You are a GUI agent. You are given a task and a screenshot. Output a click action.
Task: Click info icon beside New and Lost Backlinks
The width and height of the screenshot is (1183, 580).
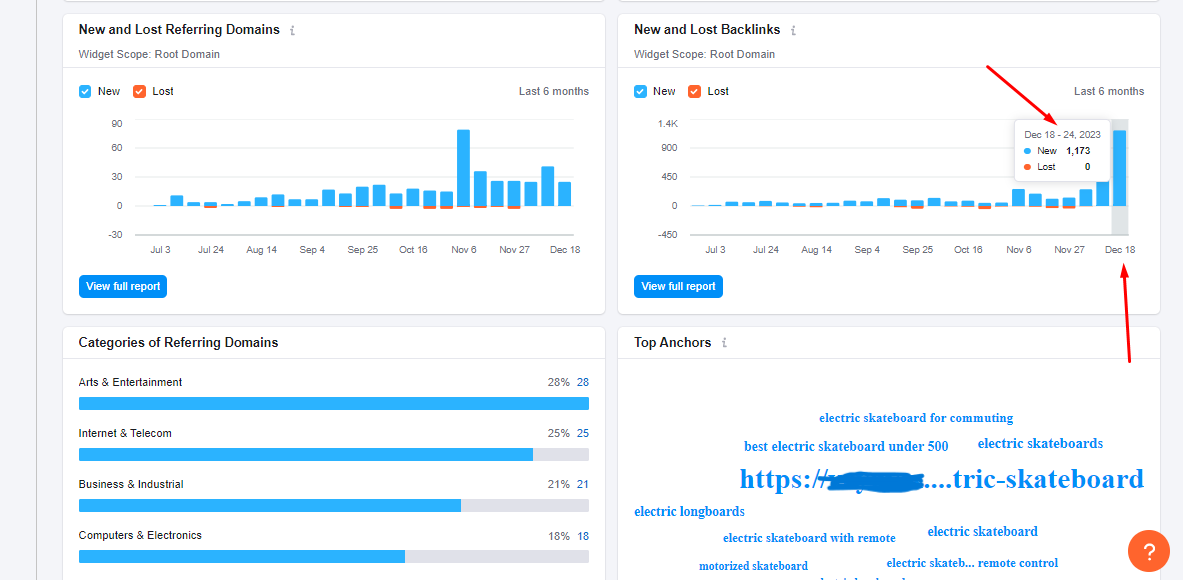pyautogui.click(x=793, y=31)
